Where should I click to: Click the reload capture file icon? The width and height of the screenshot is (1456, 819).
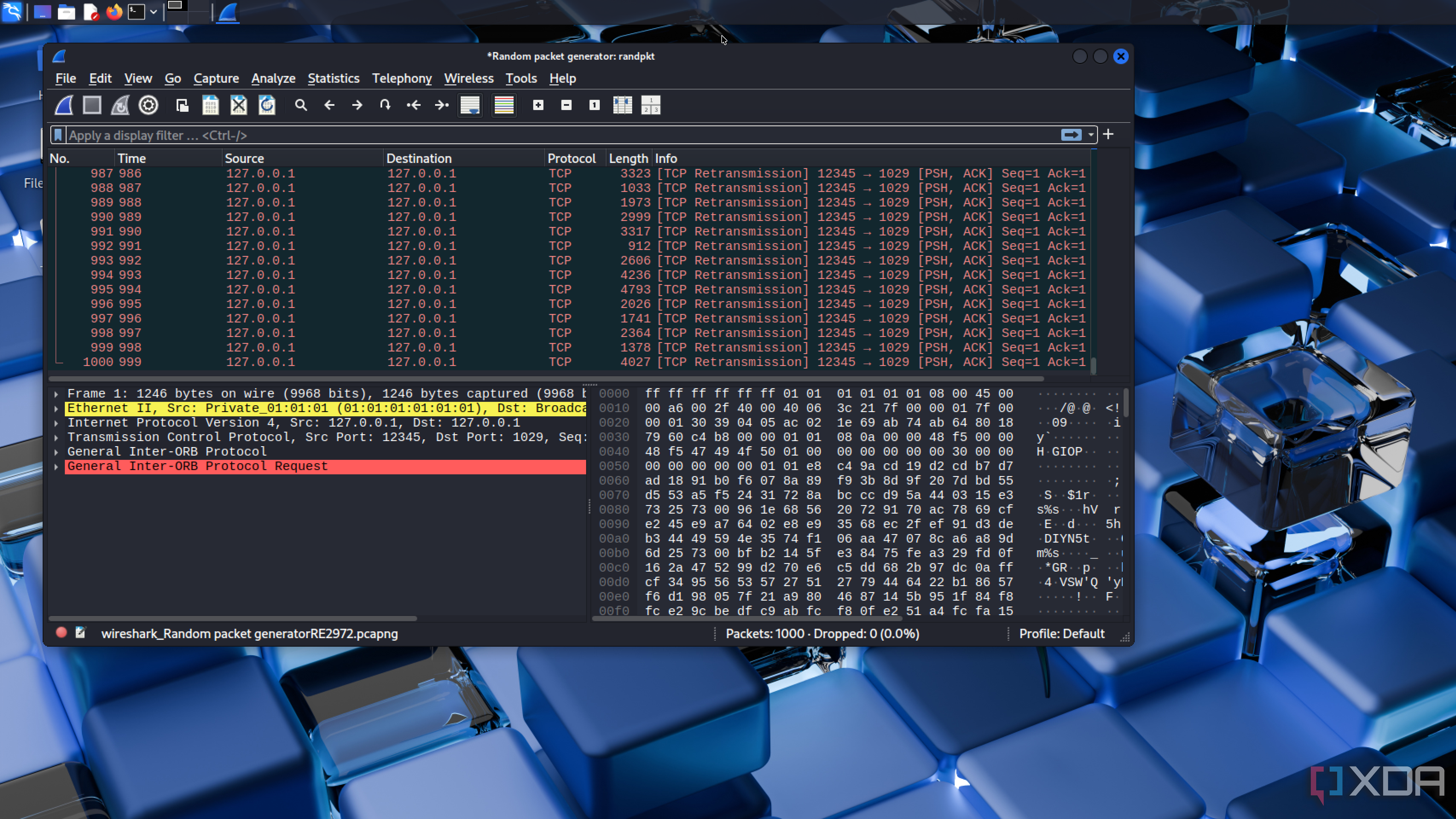coord(267,105)
